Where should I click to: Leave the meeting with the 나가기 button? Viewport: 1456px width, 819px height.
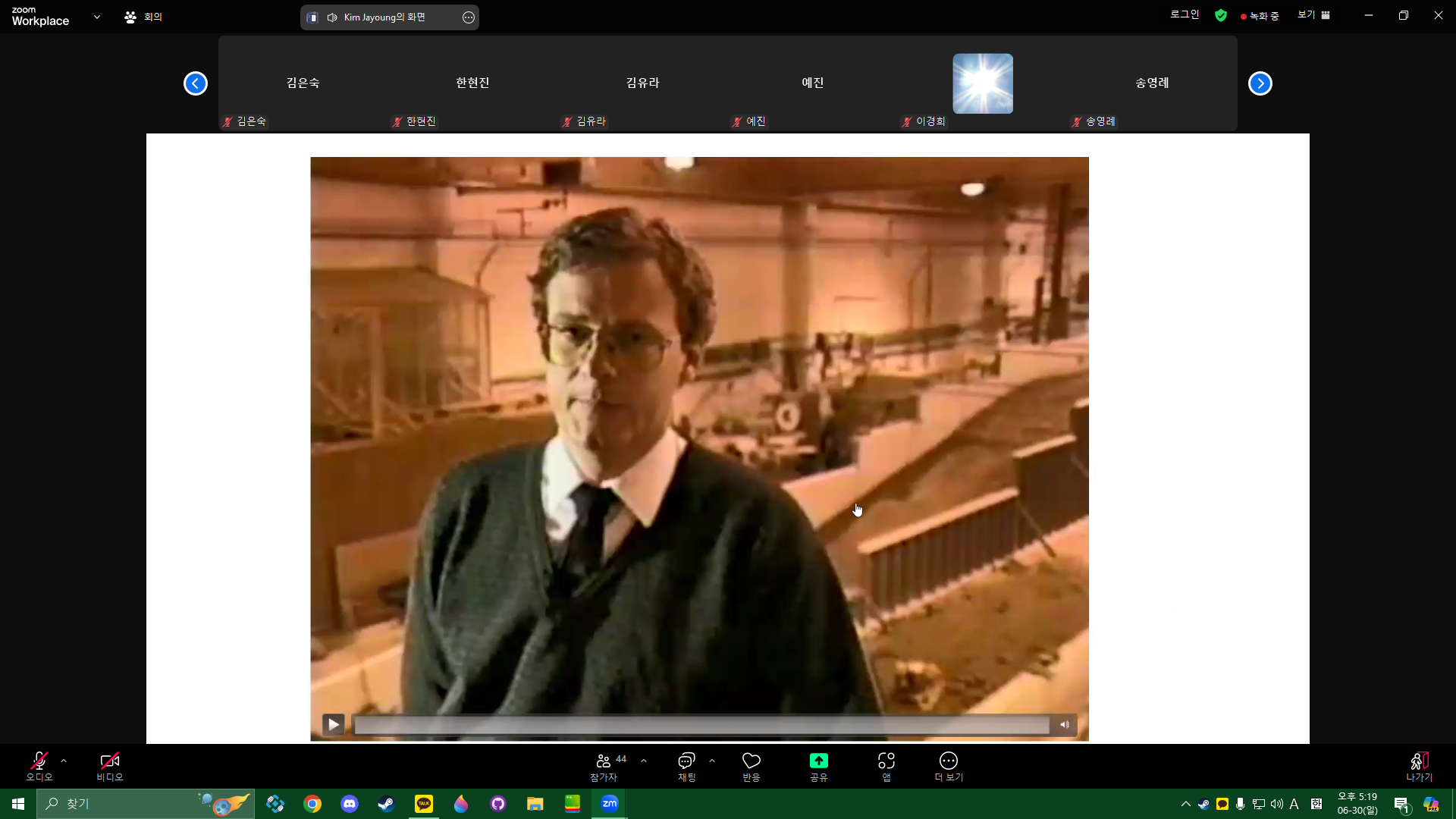[1420, 767]
